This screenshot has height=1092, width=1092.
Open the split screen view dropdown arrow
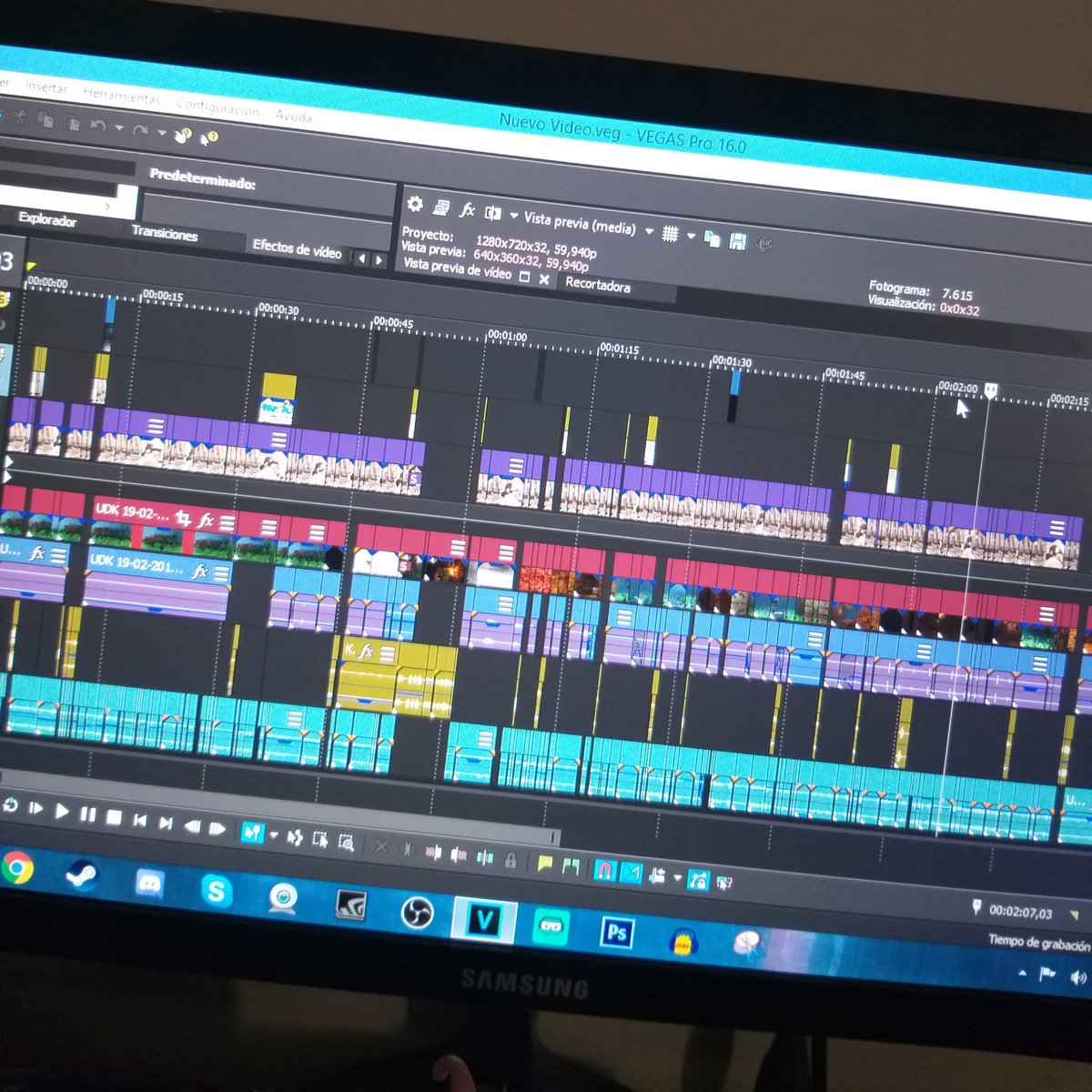coord(514,216)
